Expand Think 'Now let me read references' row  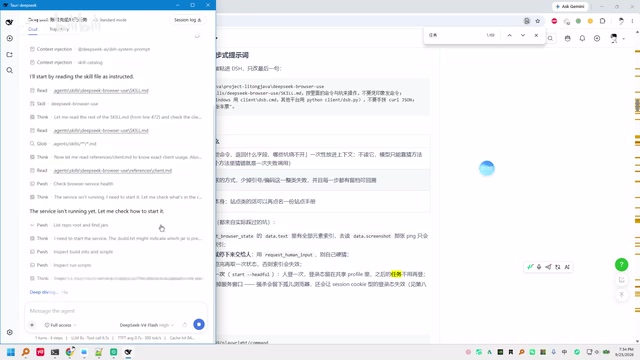116,157
